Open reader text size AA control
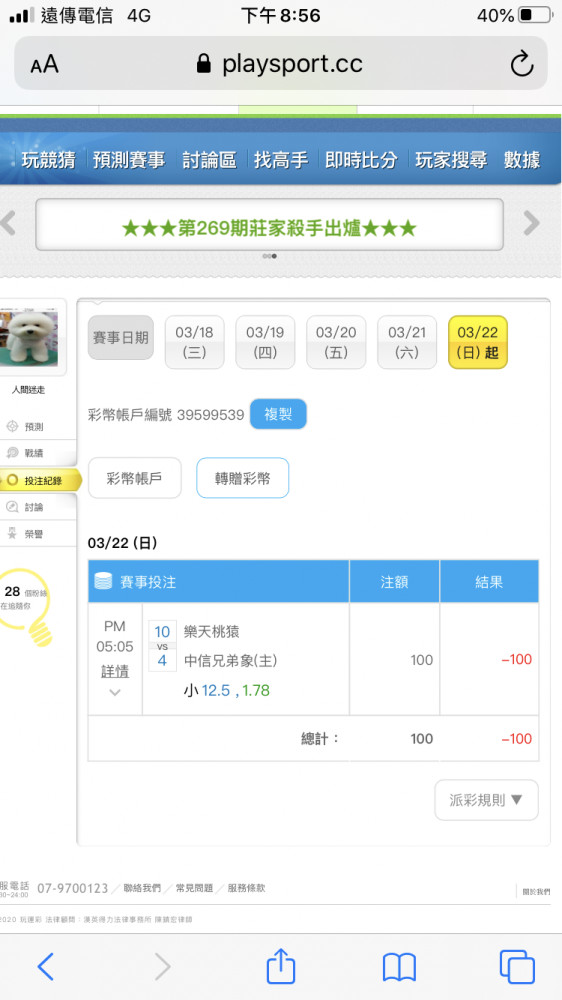The image size is (562, 1000). click(x=44, y=64)
